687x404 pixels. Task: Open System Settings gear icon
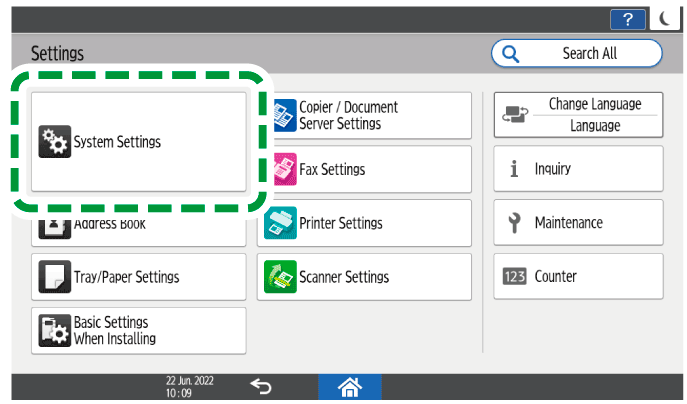coord(54,142)
